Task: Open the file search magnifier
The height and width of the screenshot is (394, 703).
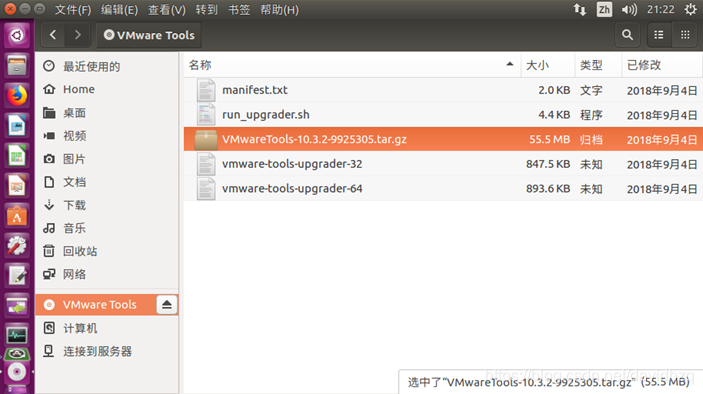Action: coord(627,35)
